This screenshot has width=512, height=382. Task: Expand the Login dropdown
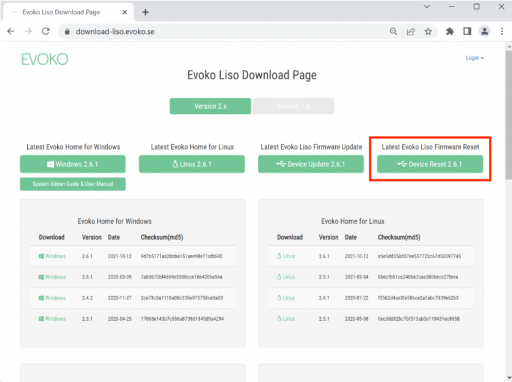pos(475,58)
